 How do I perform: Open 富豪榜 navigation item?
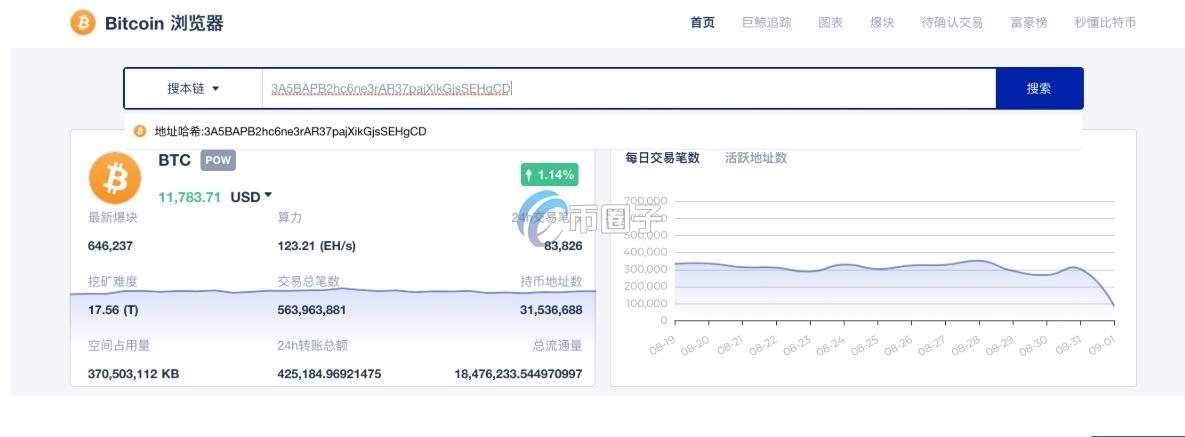pyautogui.click(x=1029, y=23)
